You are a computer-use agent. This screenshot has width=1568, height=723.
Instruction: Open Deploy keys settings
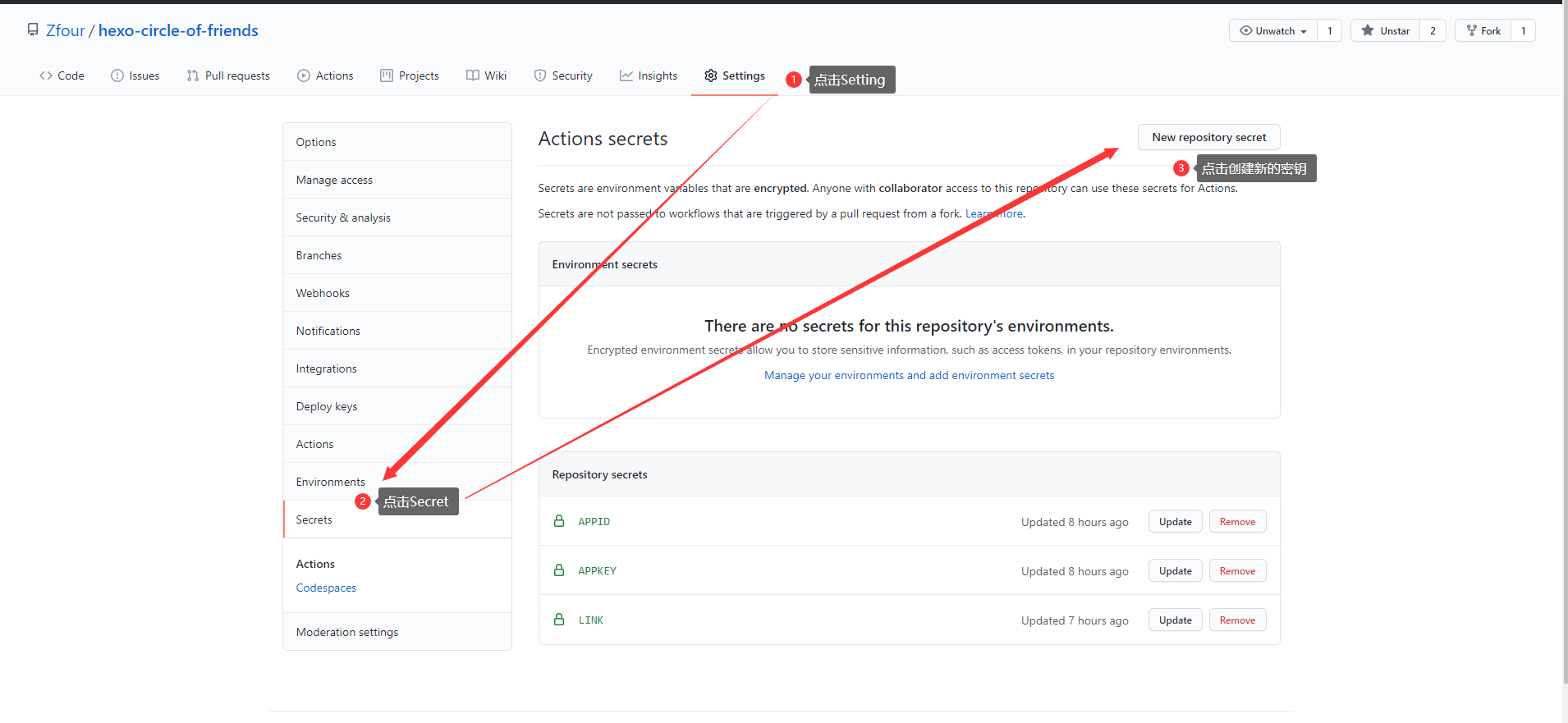coord(397,406)
